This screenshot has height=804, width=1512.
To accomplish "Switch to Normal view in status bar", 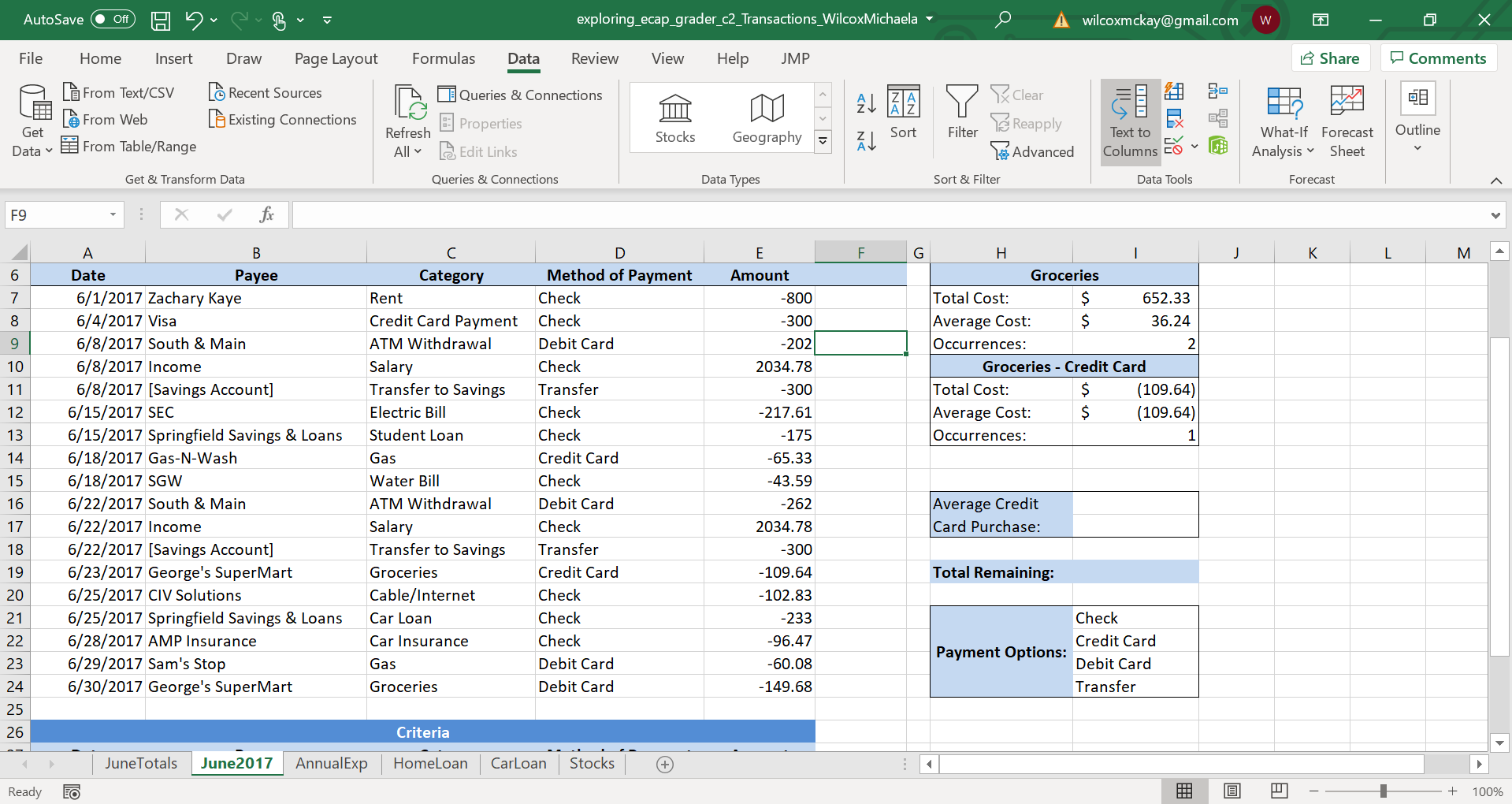I will [x=1184, y=791].
